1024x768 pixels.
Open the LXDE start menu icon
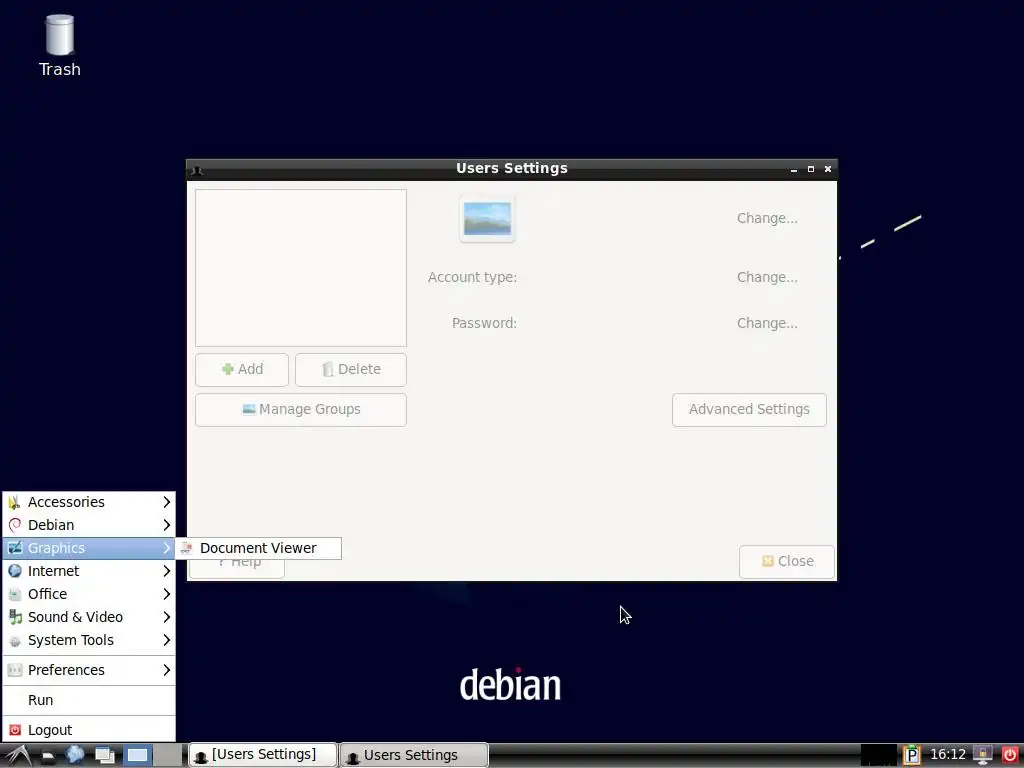coord(18,755)
